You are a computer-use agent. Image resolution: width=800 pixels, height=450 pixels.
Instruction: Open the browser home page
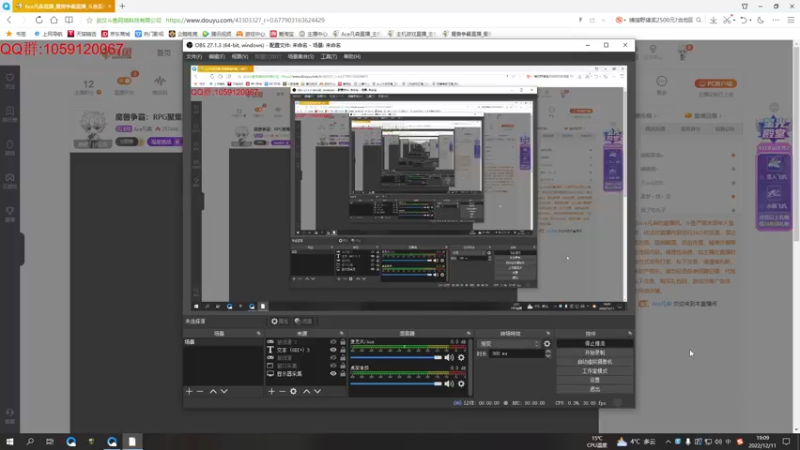tap(54, 20)
